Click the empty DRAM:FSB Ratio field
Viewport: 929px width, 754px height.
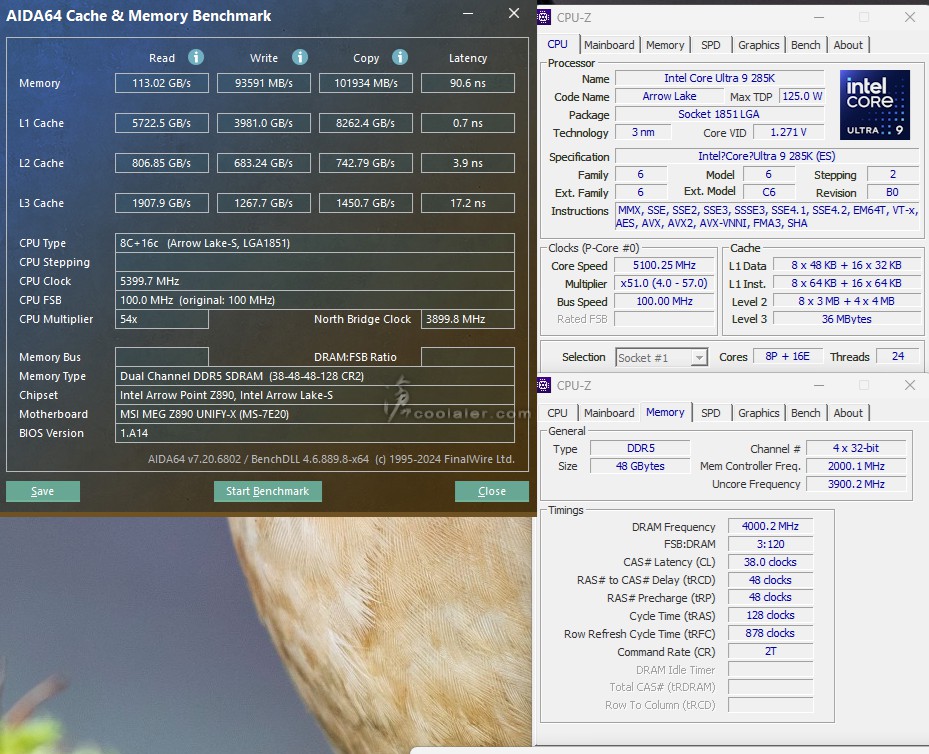[x=467, y=357]
